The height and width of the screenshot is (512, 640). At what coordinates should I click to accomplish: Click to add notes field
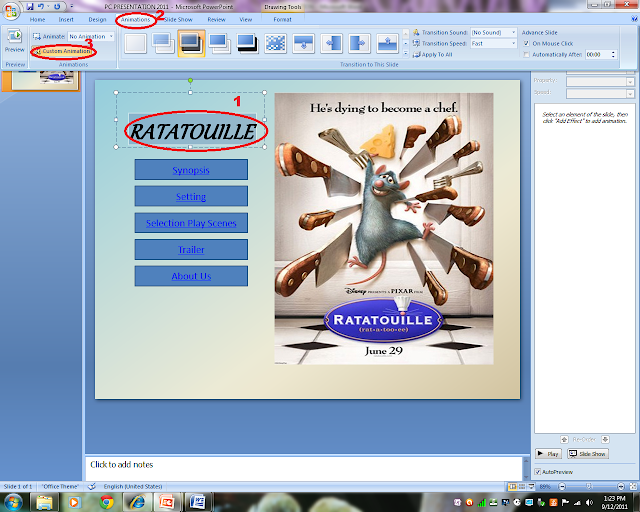[304, 468]
